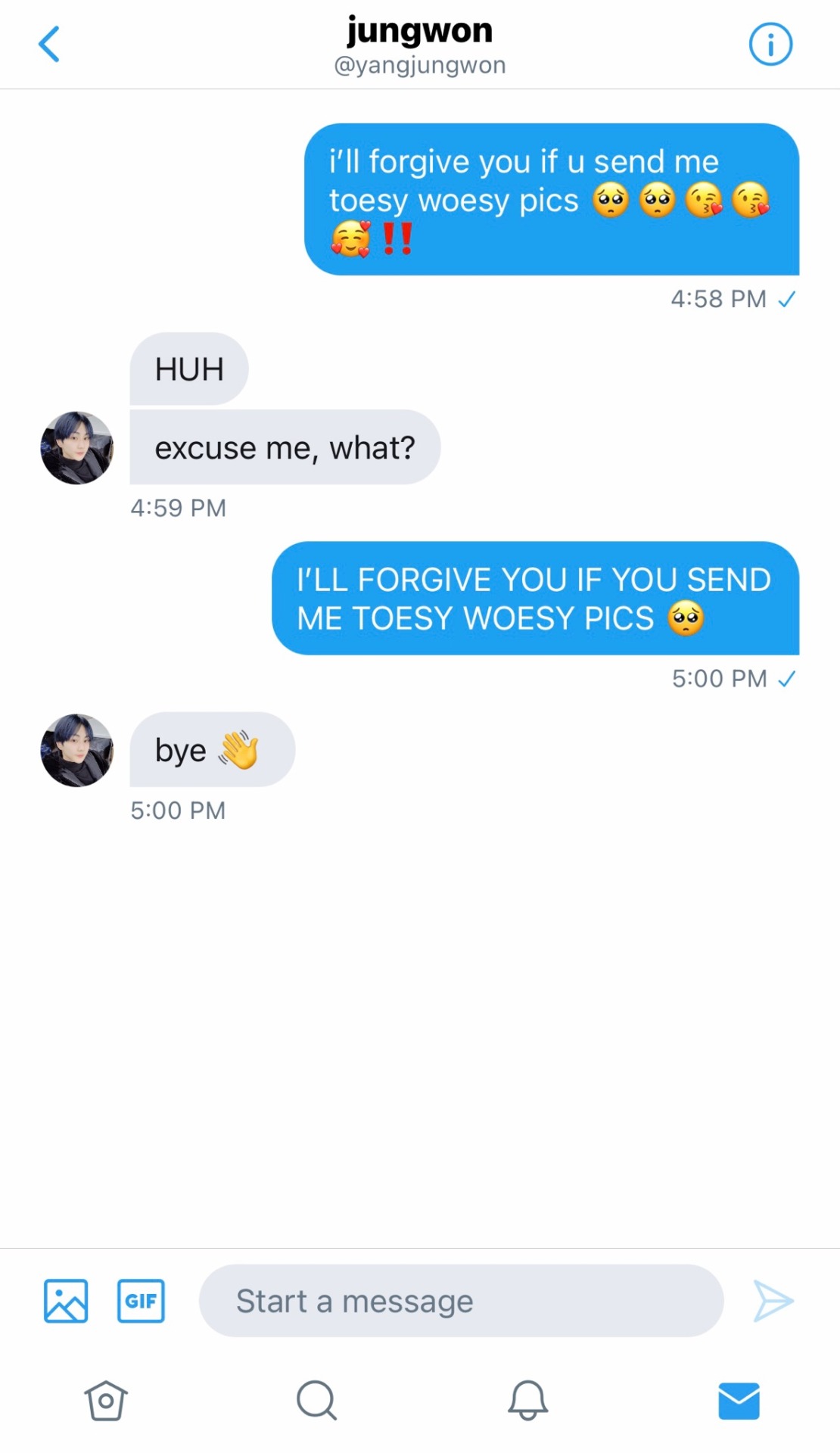Tap the send paper plane icon
Image resolution: width=840 pixels, height=1453 pixels.
[x=773, y=1301]
